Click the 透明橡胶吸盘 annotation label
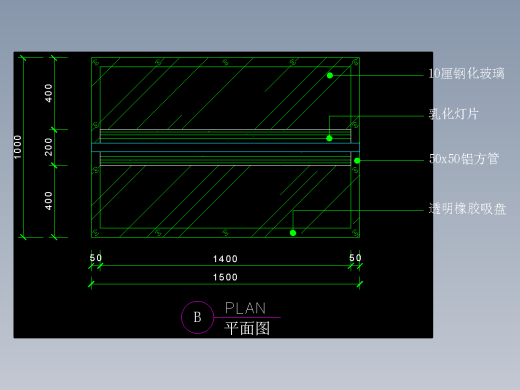The image size is (520, 390). click(467, 209)
